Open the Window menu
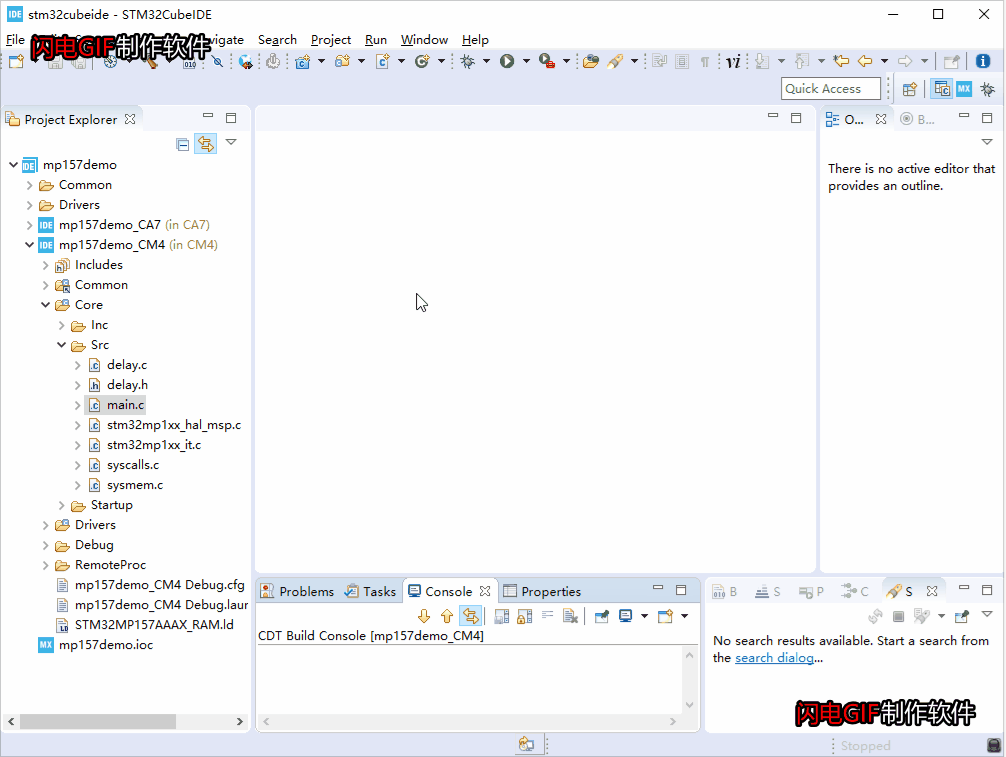Image resolution: width=1006 pixels, height=757 pixels. pos(424,40)
